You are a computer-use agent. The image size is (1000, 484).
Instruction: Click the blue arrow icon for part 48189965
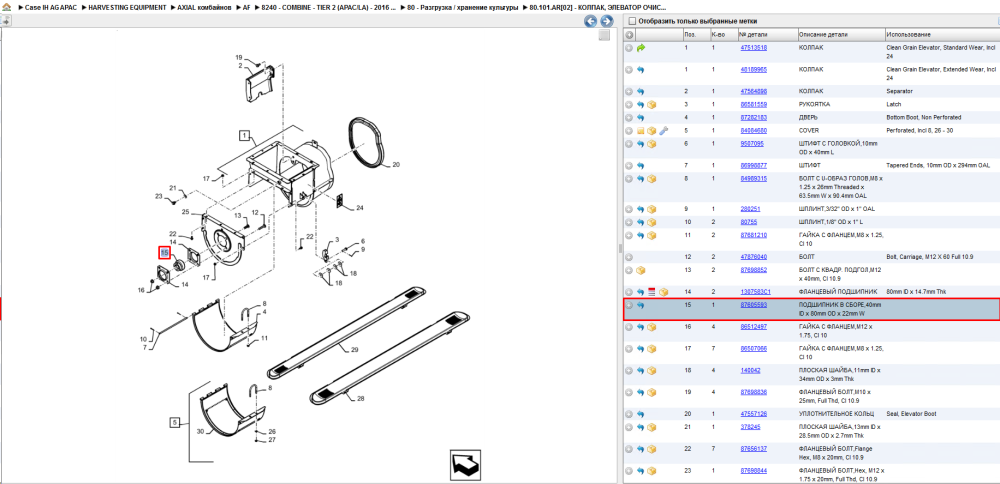(x=641, y=70)
